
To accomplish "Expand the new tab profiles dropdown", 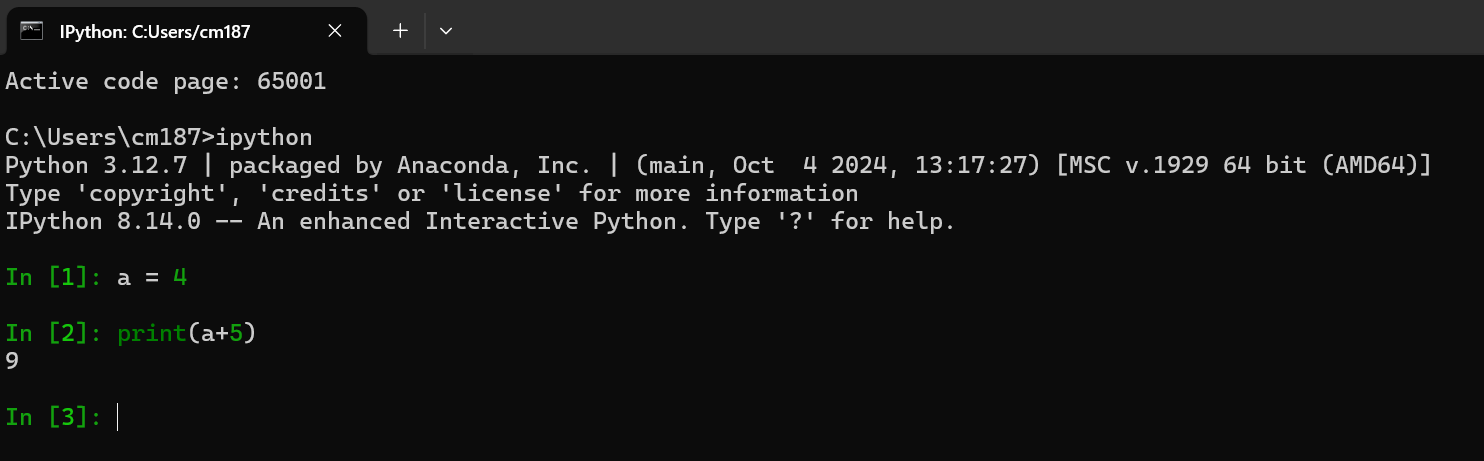I will [x=446, y=31].
